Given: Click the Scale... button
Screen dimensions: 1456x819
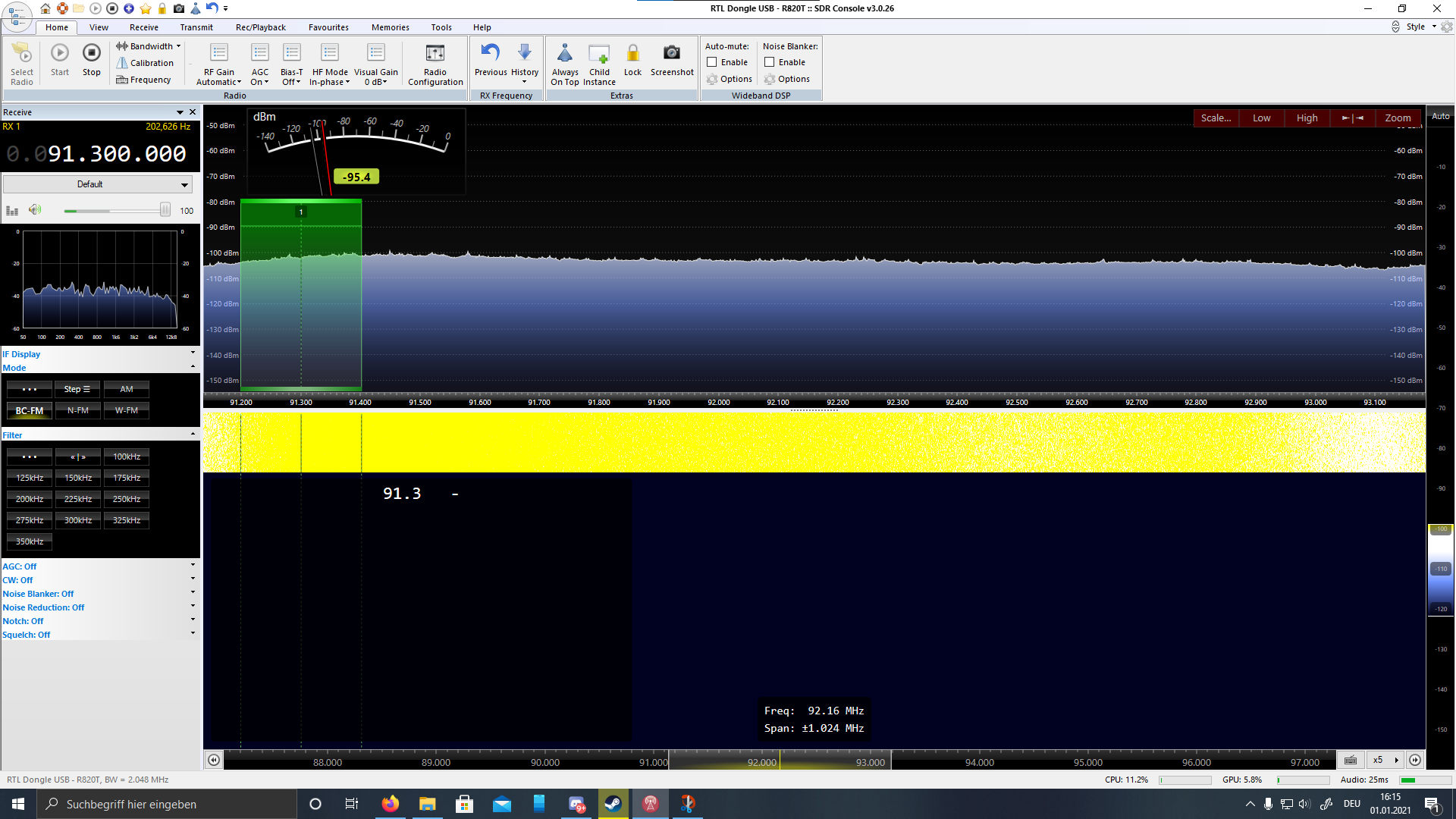Looking at the screenshot, I should click(1216, 118).
